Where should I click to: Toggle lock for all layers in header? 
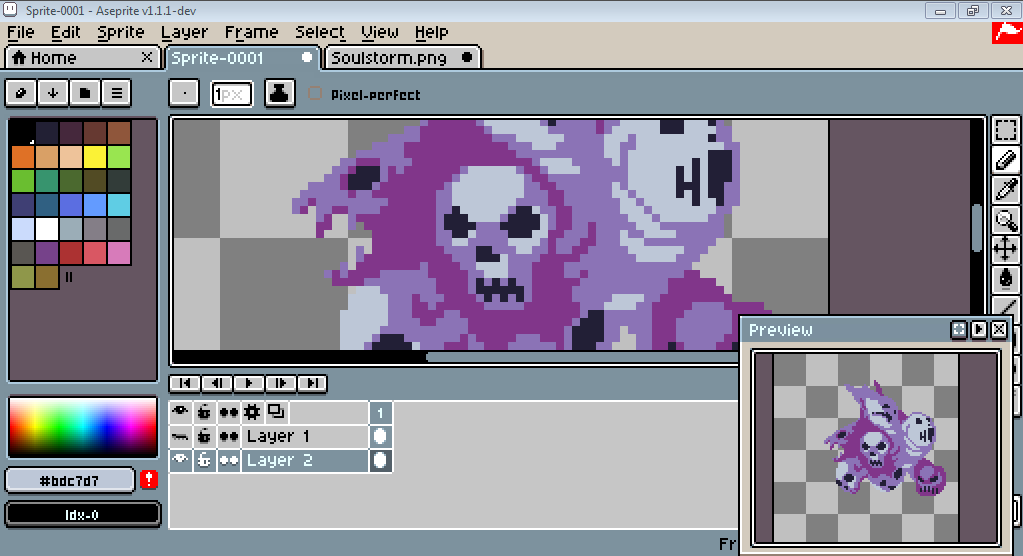[204, 412]
